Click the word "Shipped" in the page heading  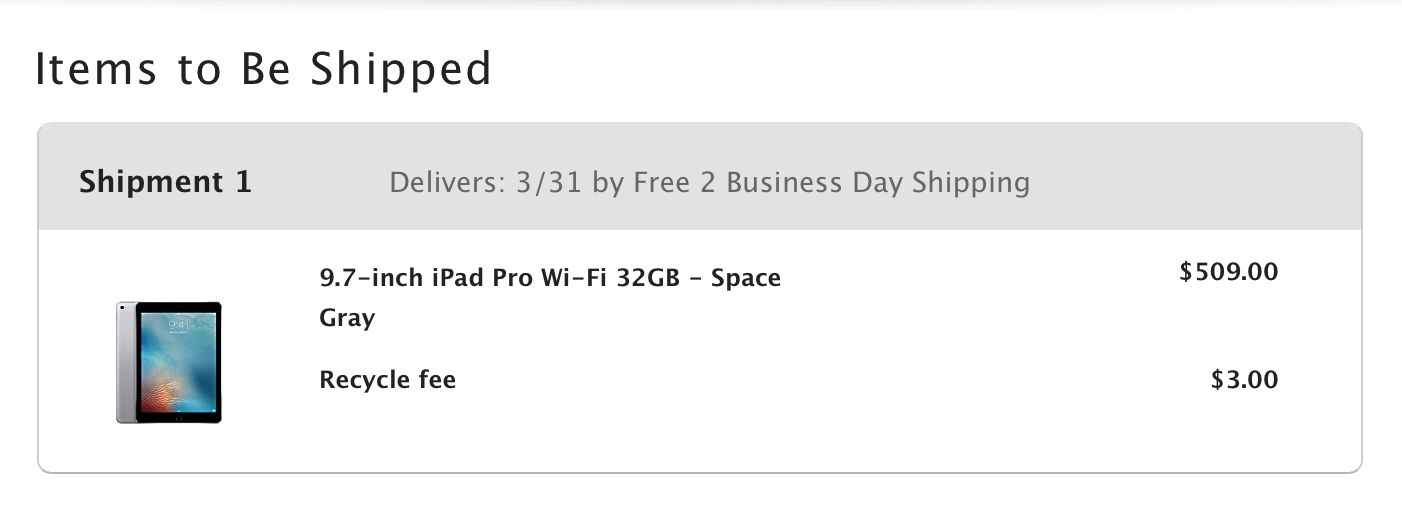[401, 69]
